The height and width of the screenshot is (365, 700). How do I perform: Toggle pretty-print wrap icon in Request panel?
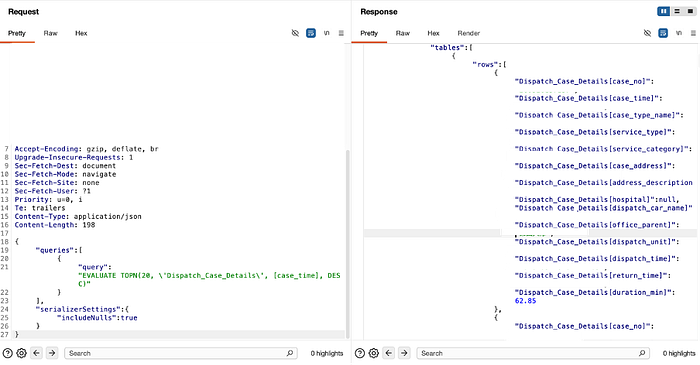[x=311, y=33]
